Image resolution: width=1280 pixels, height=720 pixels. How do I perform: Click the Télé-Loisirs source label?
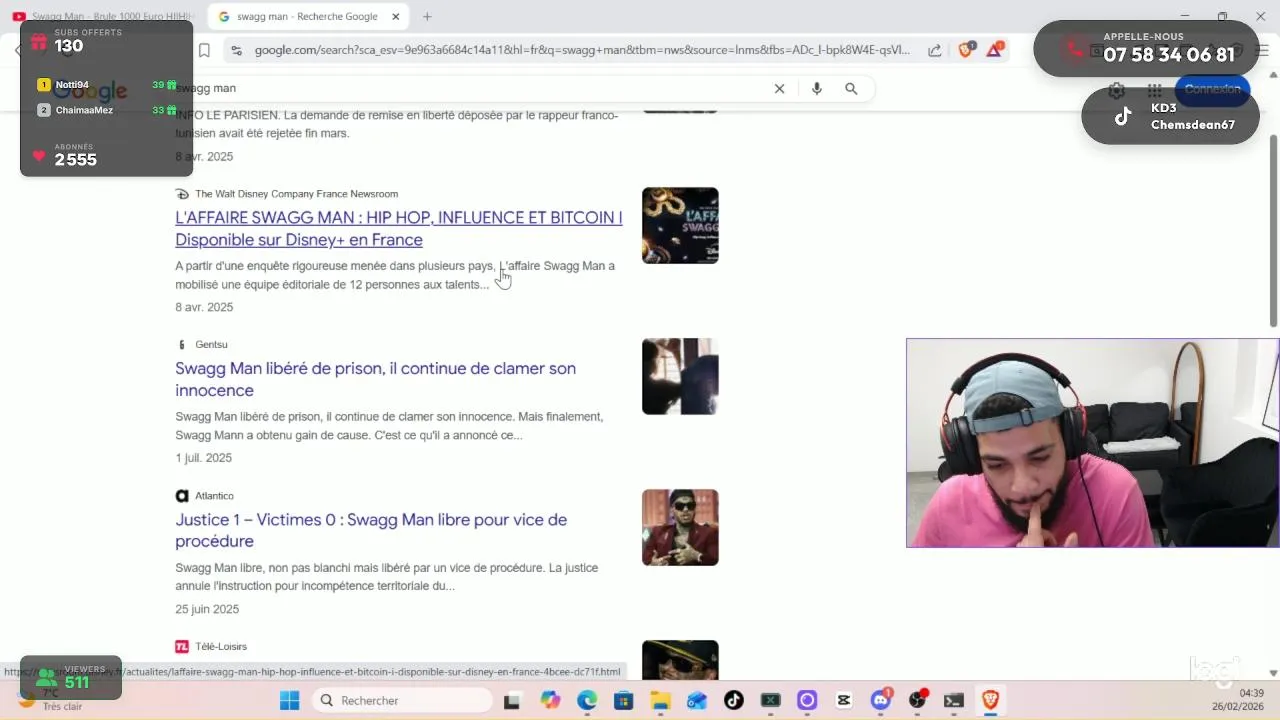click(x=220, y=646)
